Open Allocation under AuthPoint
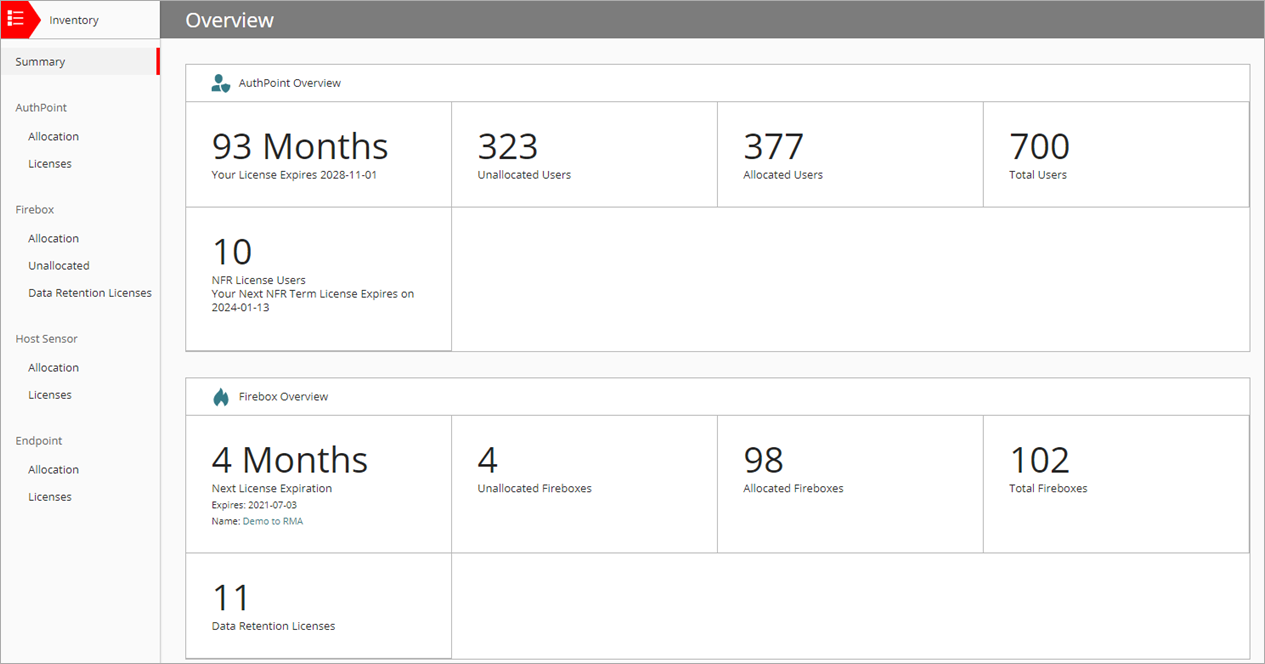The width and height of the screenshot is (1265, 664). pyautogui.click(x=53, y=137)
